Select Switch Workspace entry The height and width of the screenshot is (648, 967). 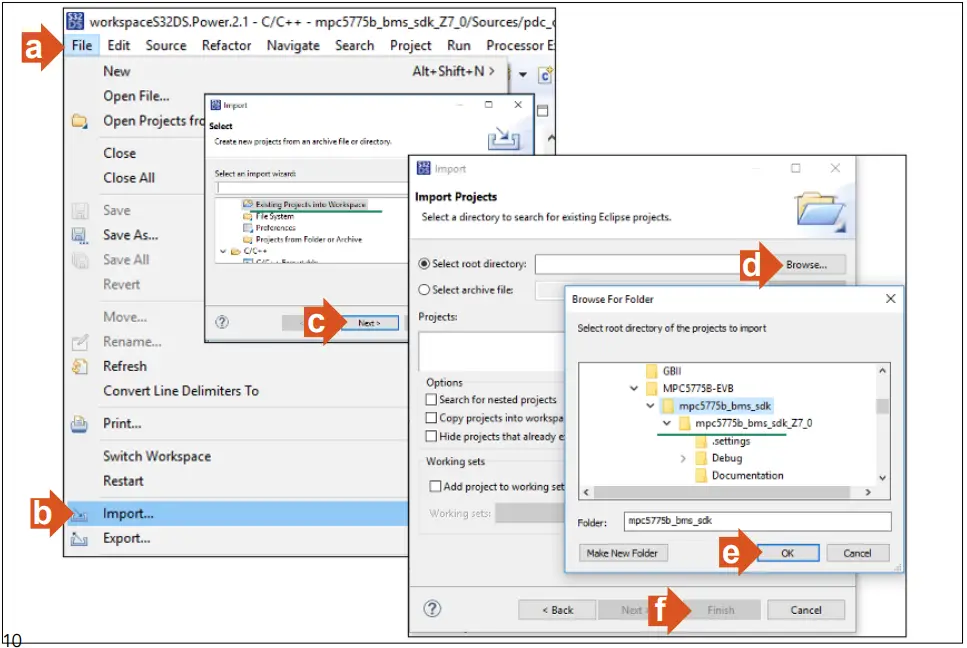tap(157, 456)
